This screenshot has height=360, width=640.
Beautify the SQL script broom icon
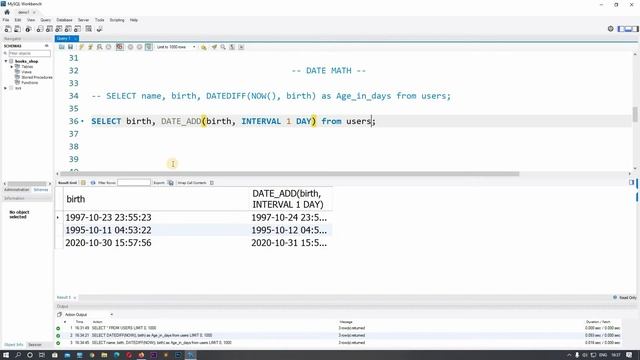click(214, 47)
